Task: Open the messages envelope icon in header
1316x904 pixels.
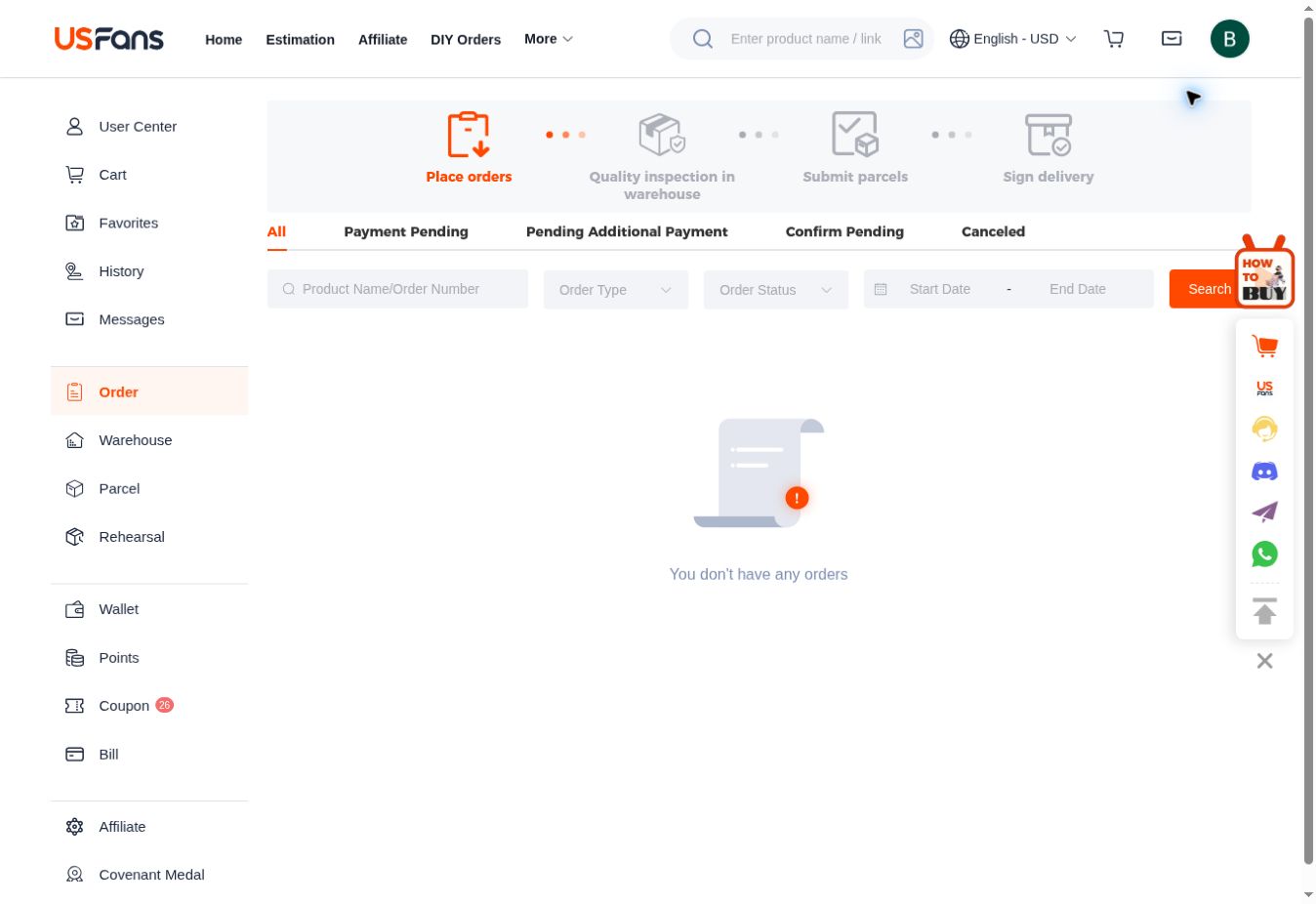Action: 1172,39
